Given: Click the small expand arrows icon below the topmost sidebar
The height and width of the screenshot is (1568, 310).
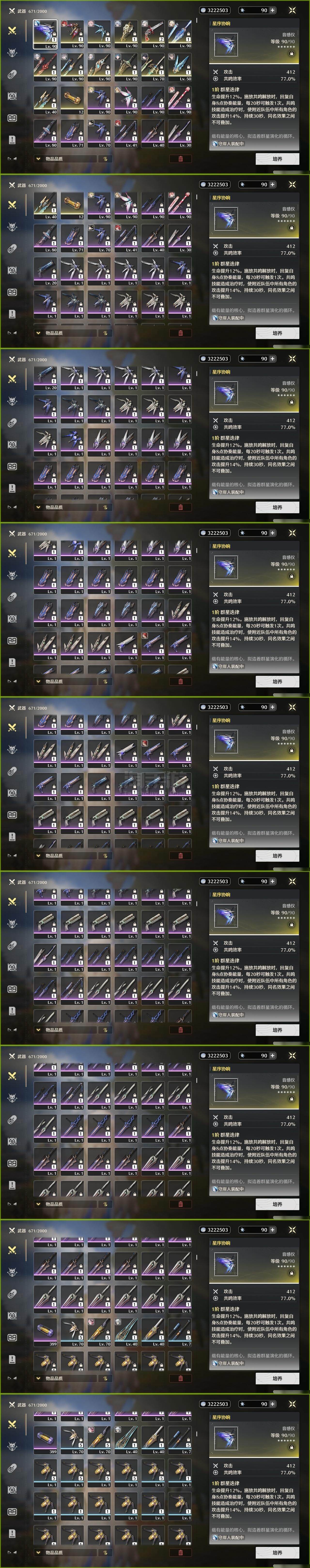Looking at the screenshot, I should (x=12, y=158).
